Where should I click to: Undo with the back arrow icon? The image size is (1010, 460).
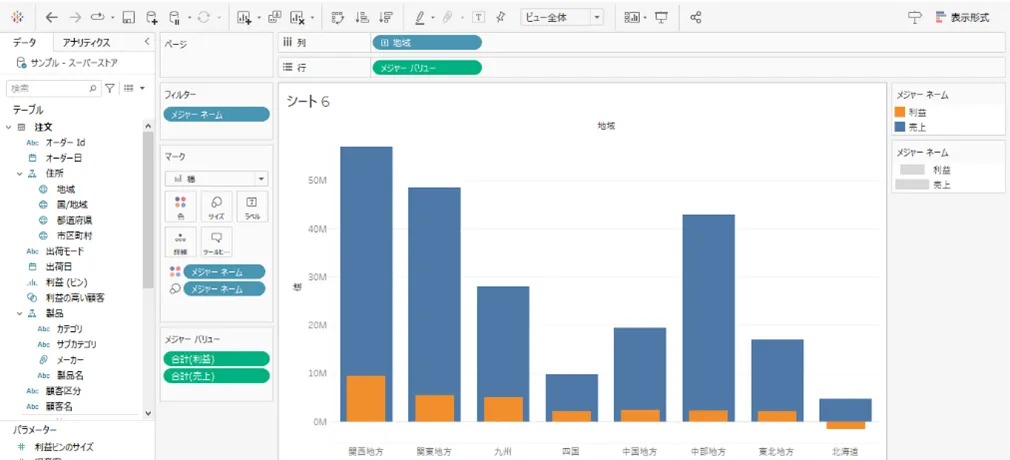(52, 17)
